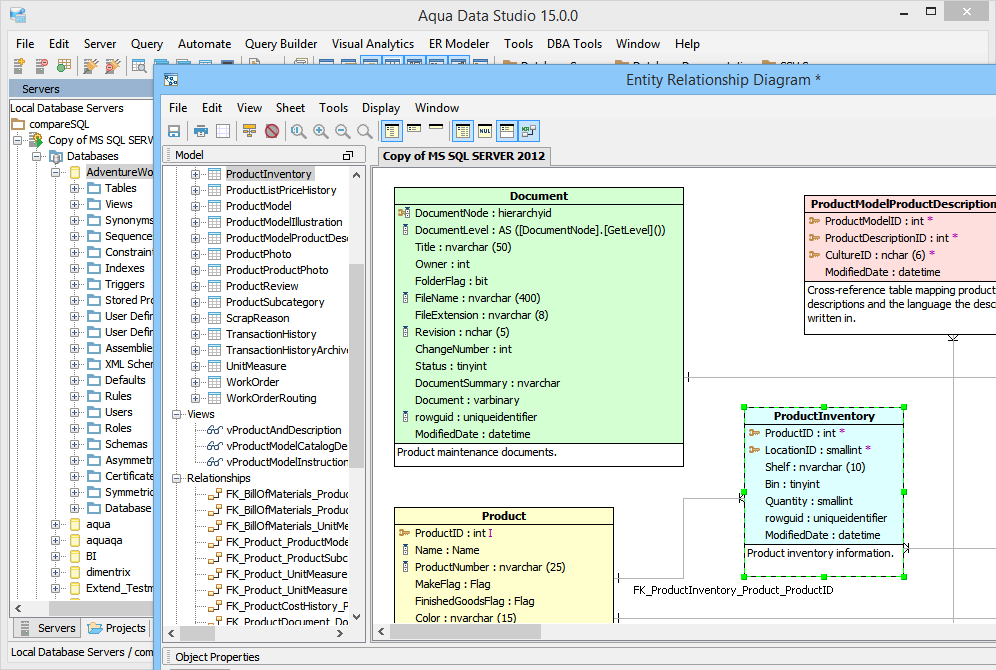Click the Document entity title header
The height and width of the screenshot is (670, 996).
538,196
